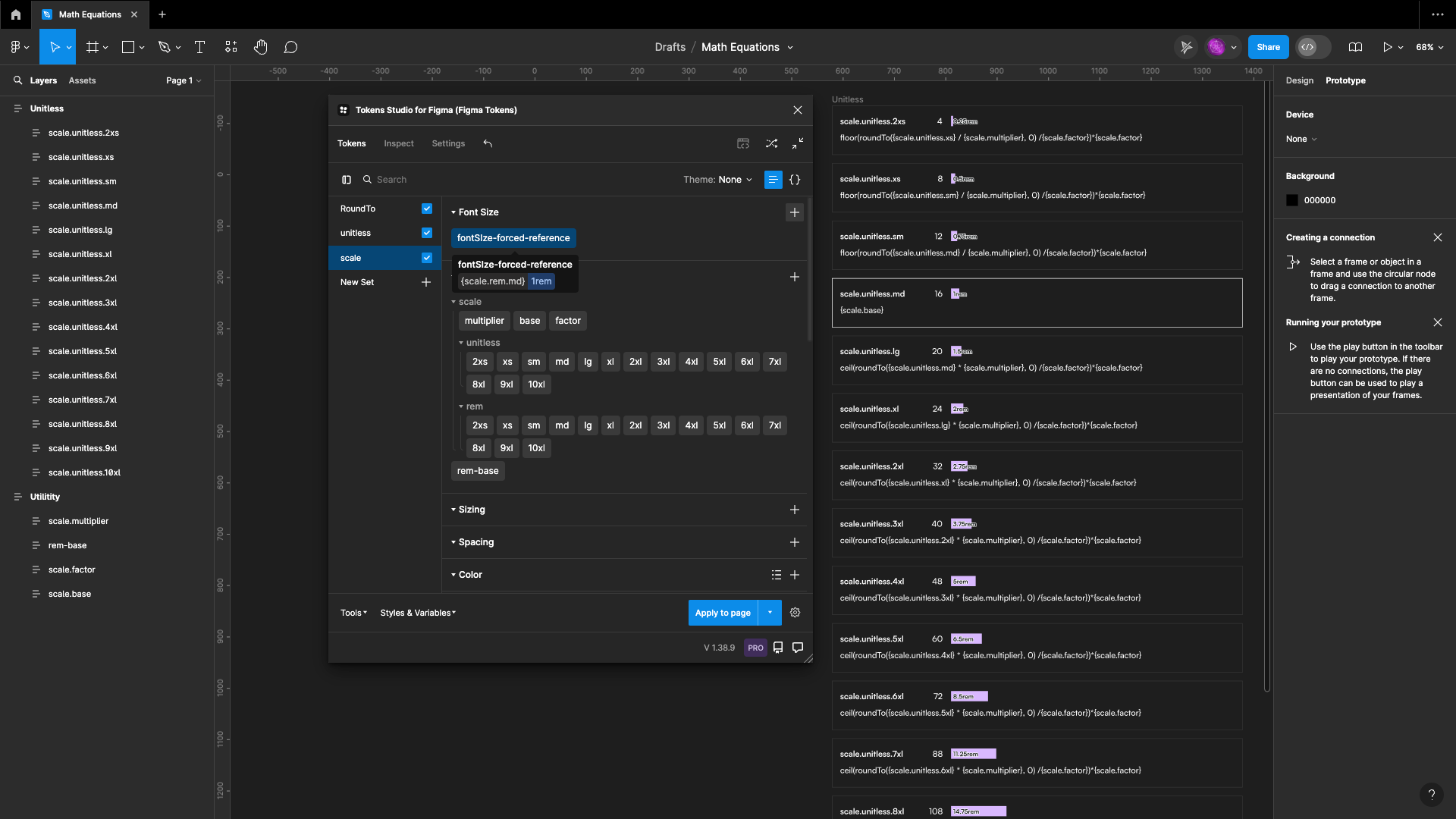Image resolution: width=1456 pixels, height=819 pixels.
Task: Collapse the rem token group
Action: (471, 406)
